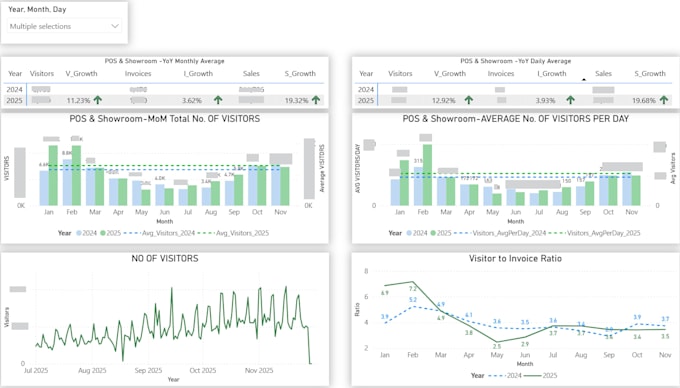Sort Monthly Average table by S_Growth header
The height and width of the screenshot is (388, 680).
[300, 74]
